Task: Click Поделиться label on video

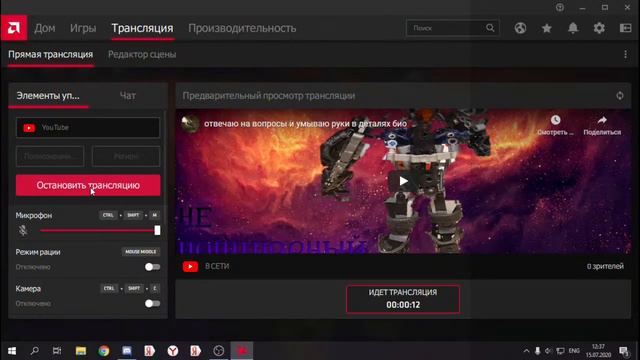Action: coord(602,132)
